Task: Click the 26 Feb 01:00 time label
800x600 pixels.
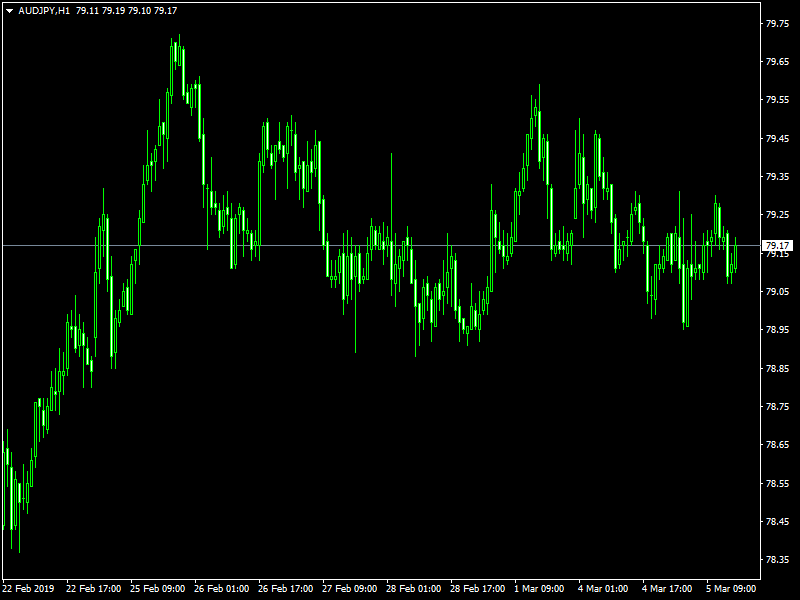Action: coord(221,589)
